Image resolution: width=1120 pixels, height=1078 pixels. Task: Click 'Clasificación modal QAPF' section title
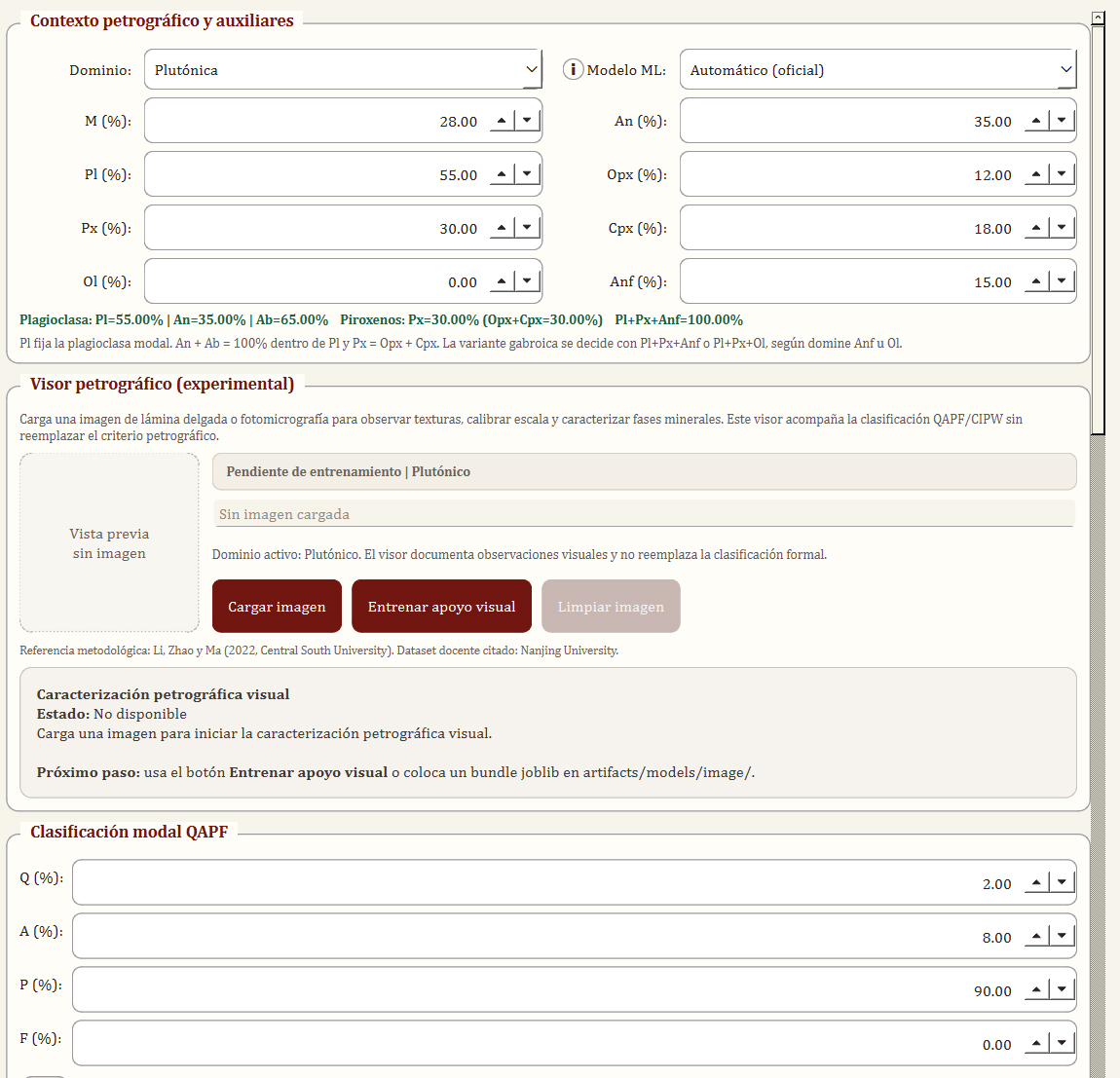click(x=129, y=832)
